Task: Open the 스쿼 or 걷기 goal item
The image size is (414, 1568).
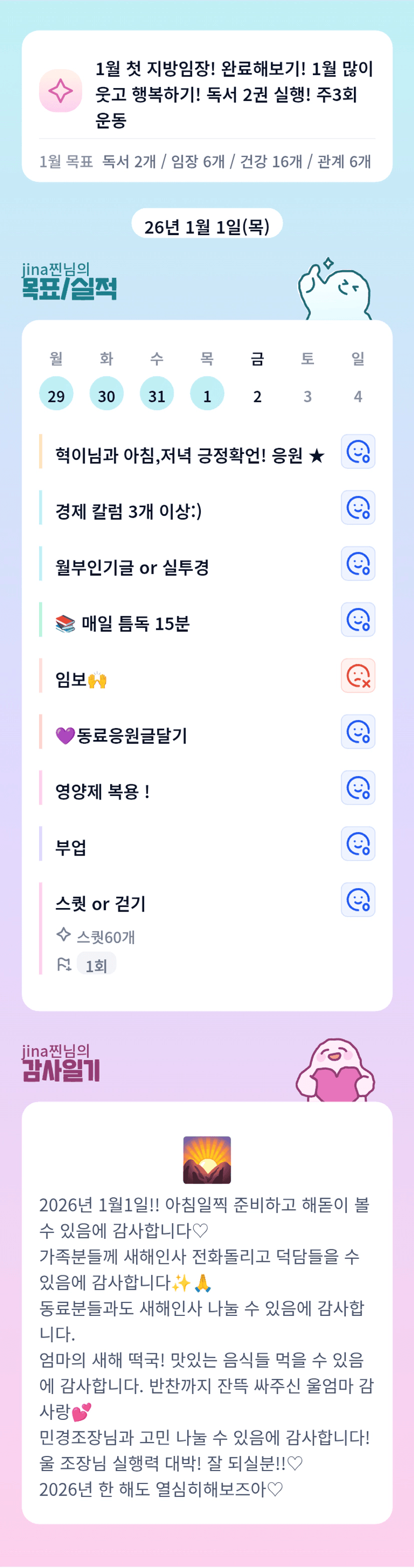Action: click(x=101, y=904)
